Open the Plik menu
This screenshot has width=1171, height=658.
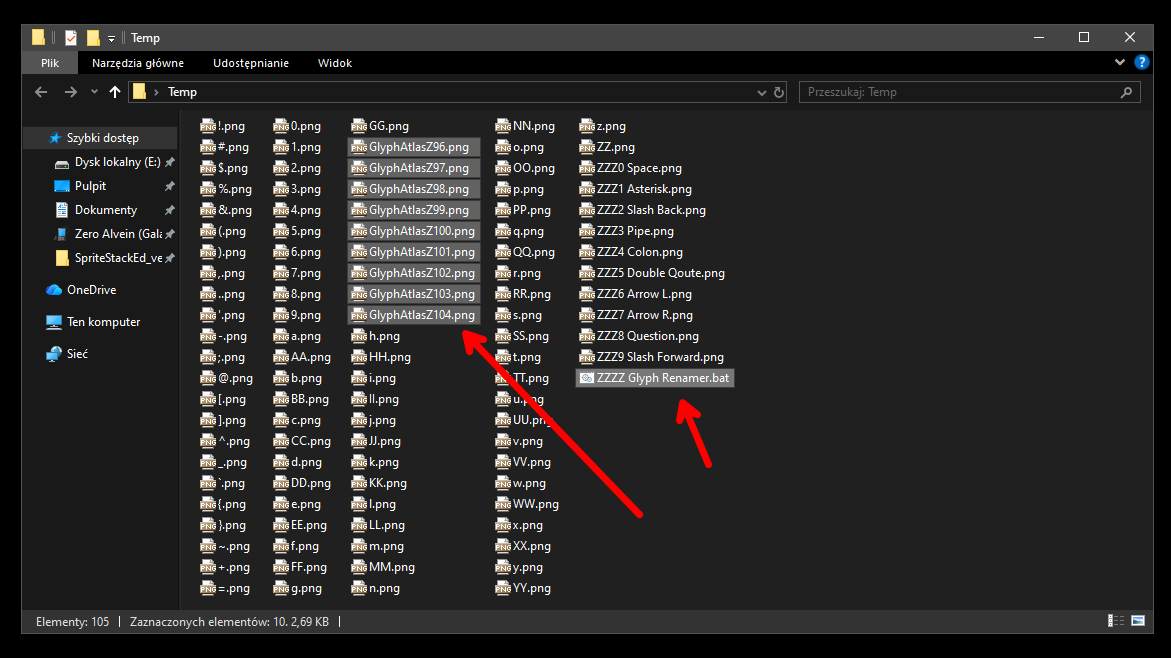coord(50,63)
